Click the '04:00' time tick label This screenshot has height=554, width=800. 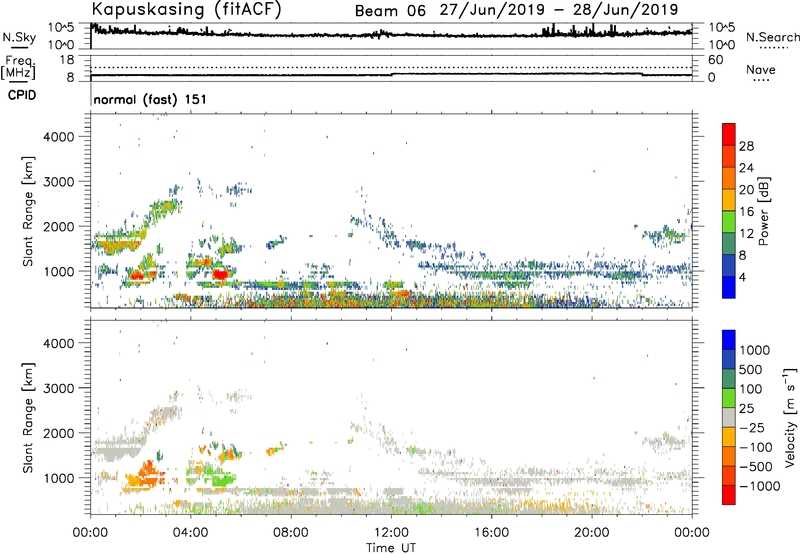(x=190, y=533)
